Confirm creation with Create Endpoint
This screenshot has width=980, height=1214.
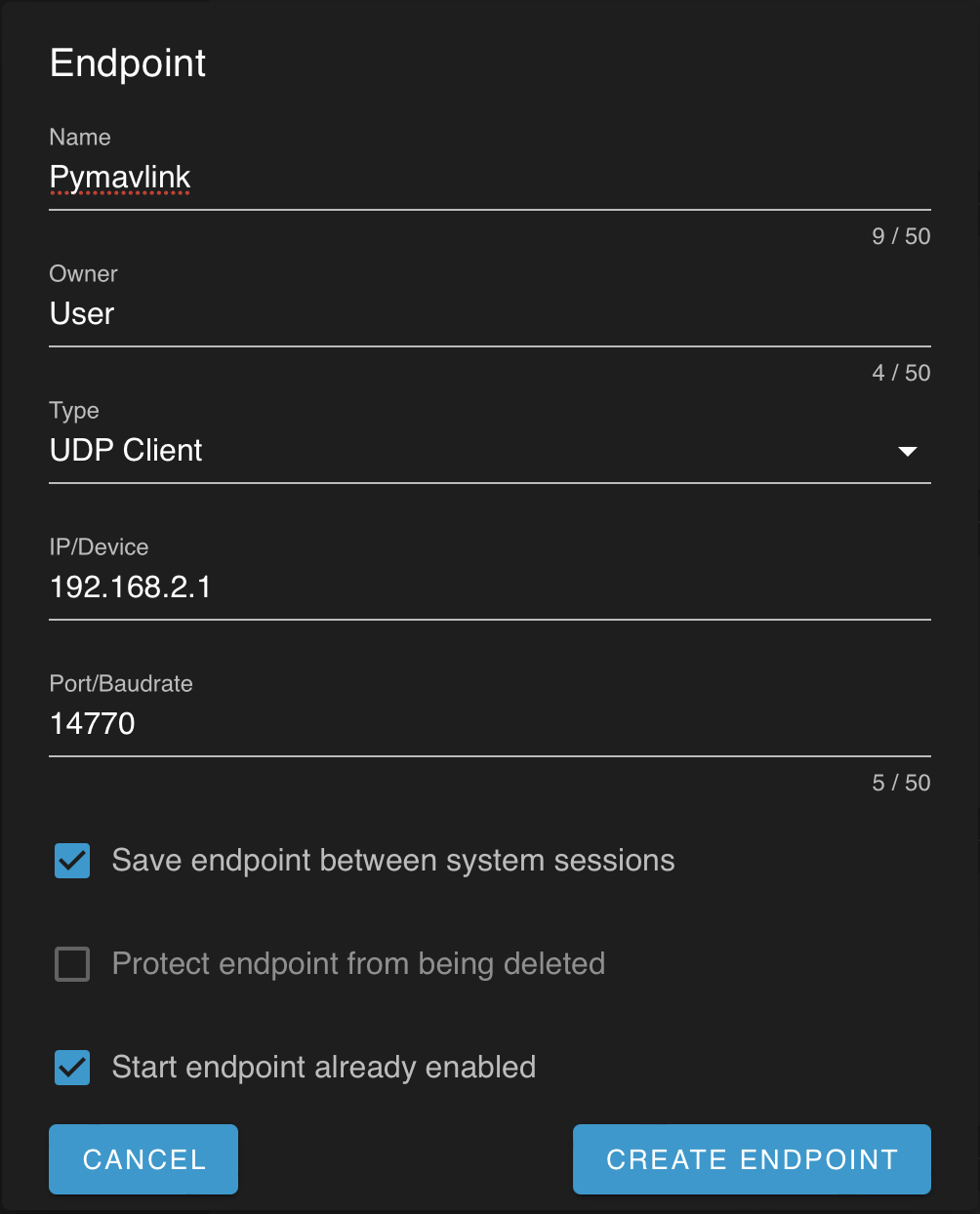(752, 1159)
